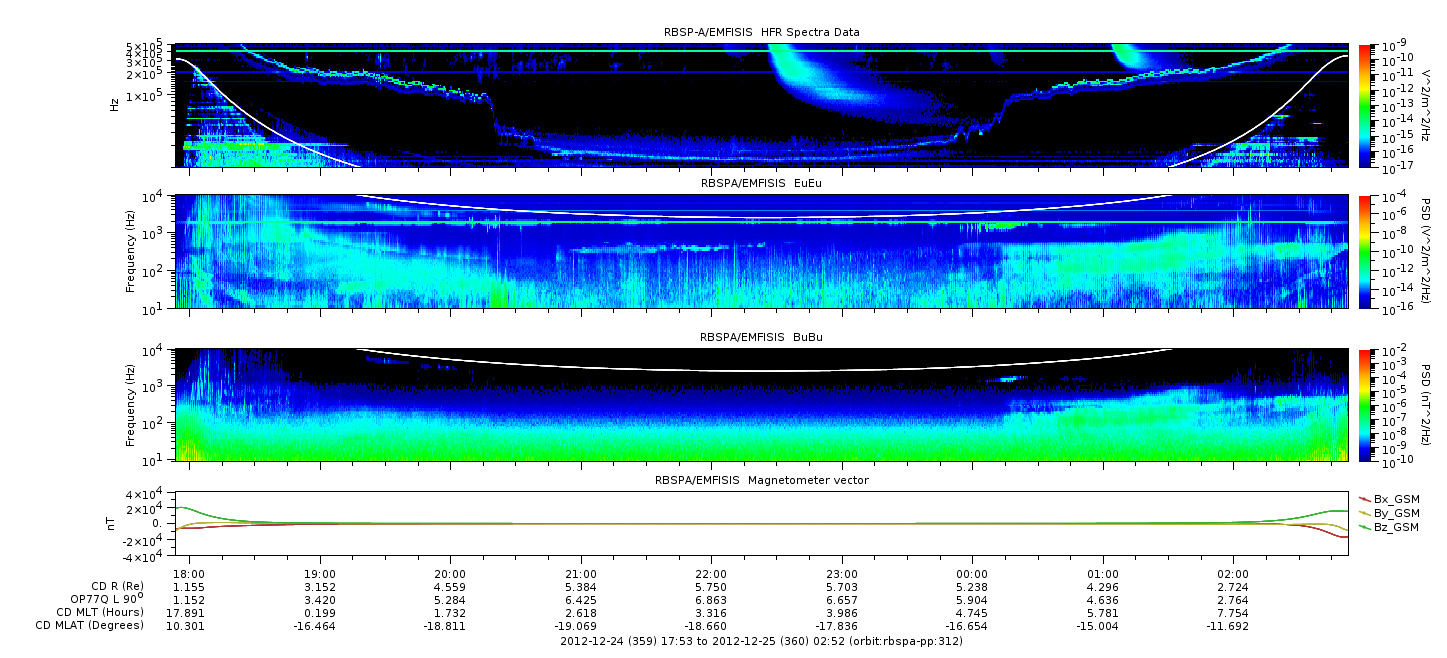Click the Magnetometer vector plot title
The height and width of the screenshot is (658, 1447).
point(761,480)
